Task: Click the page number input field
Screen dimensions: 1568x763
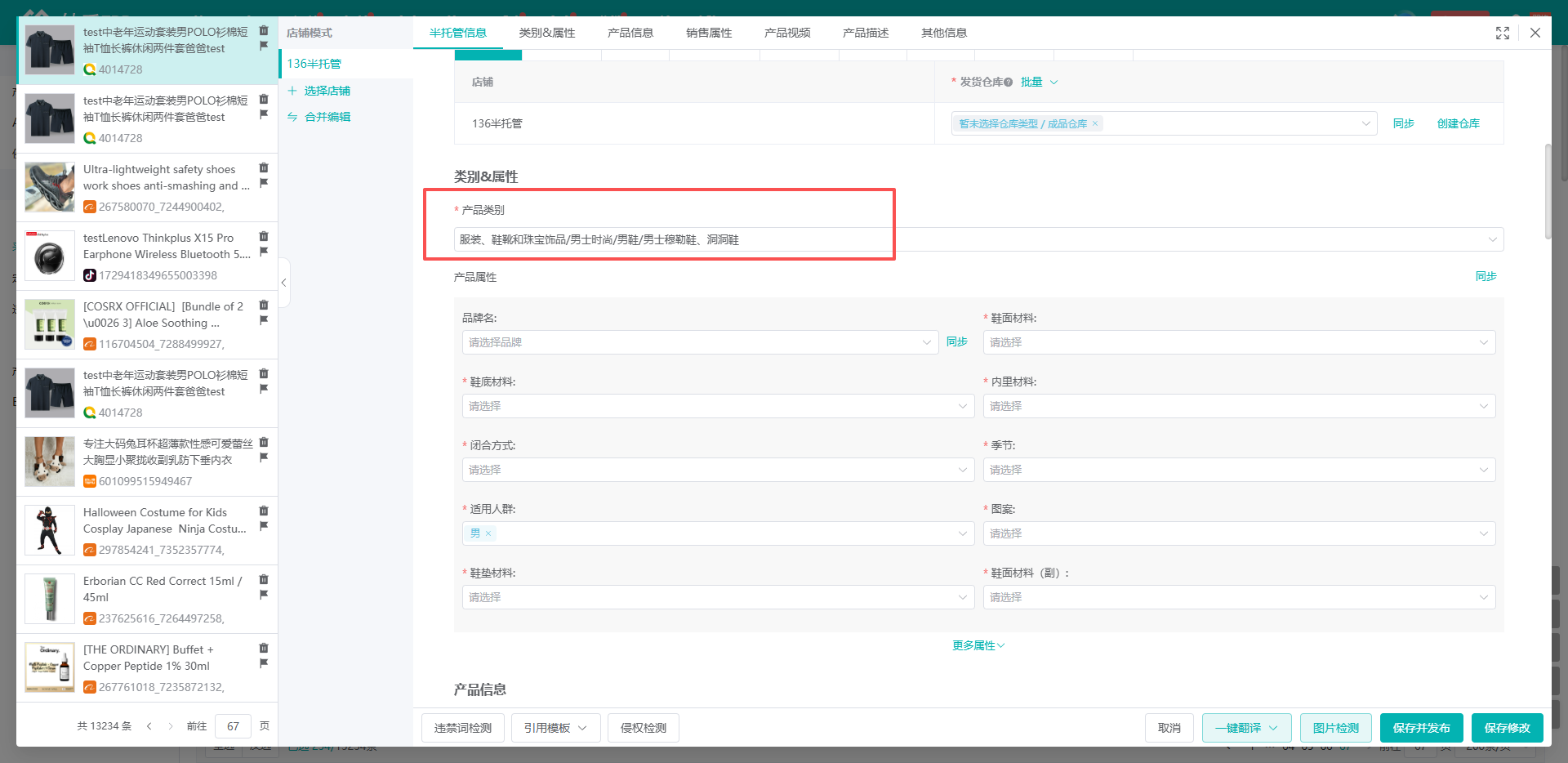Action: 233,725
